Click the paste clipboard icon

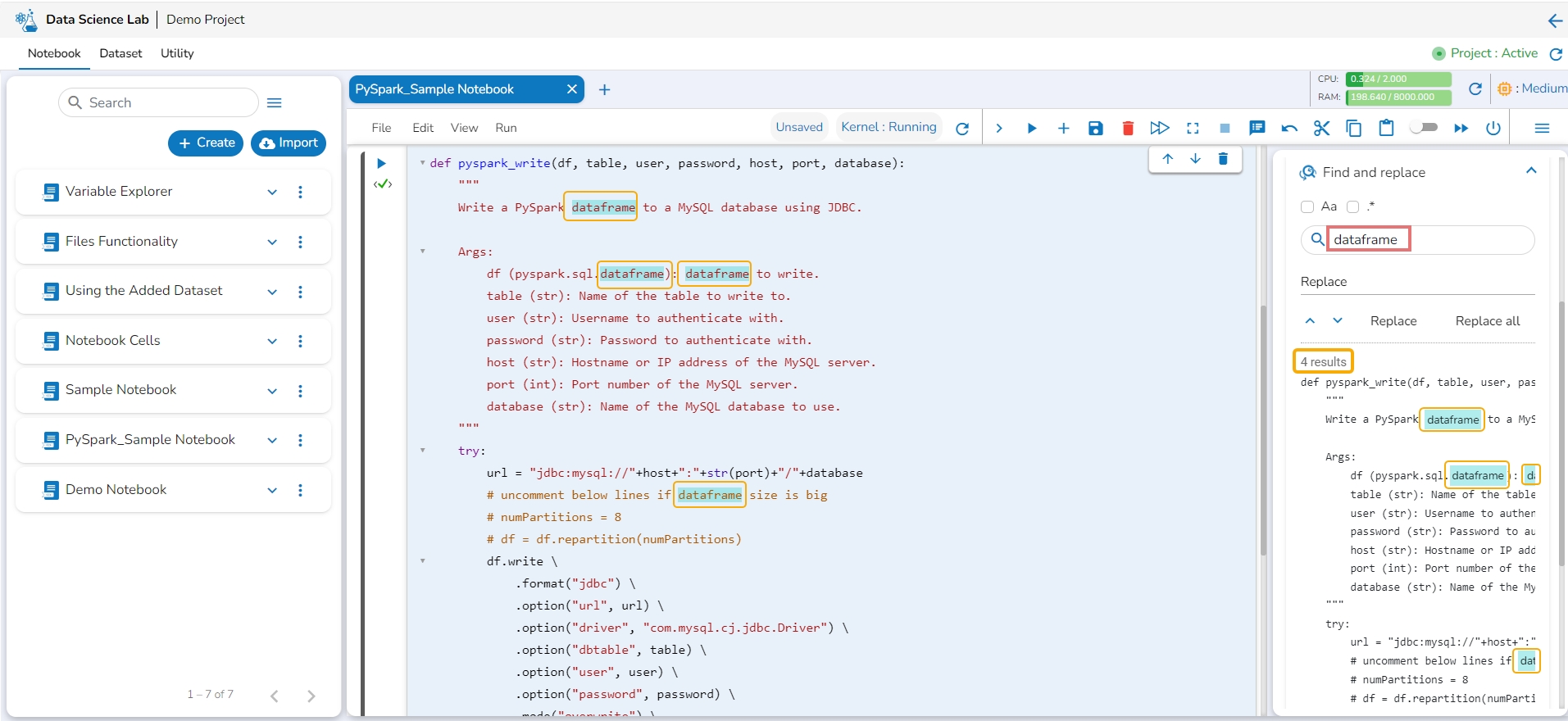pos(1386,128)
